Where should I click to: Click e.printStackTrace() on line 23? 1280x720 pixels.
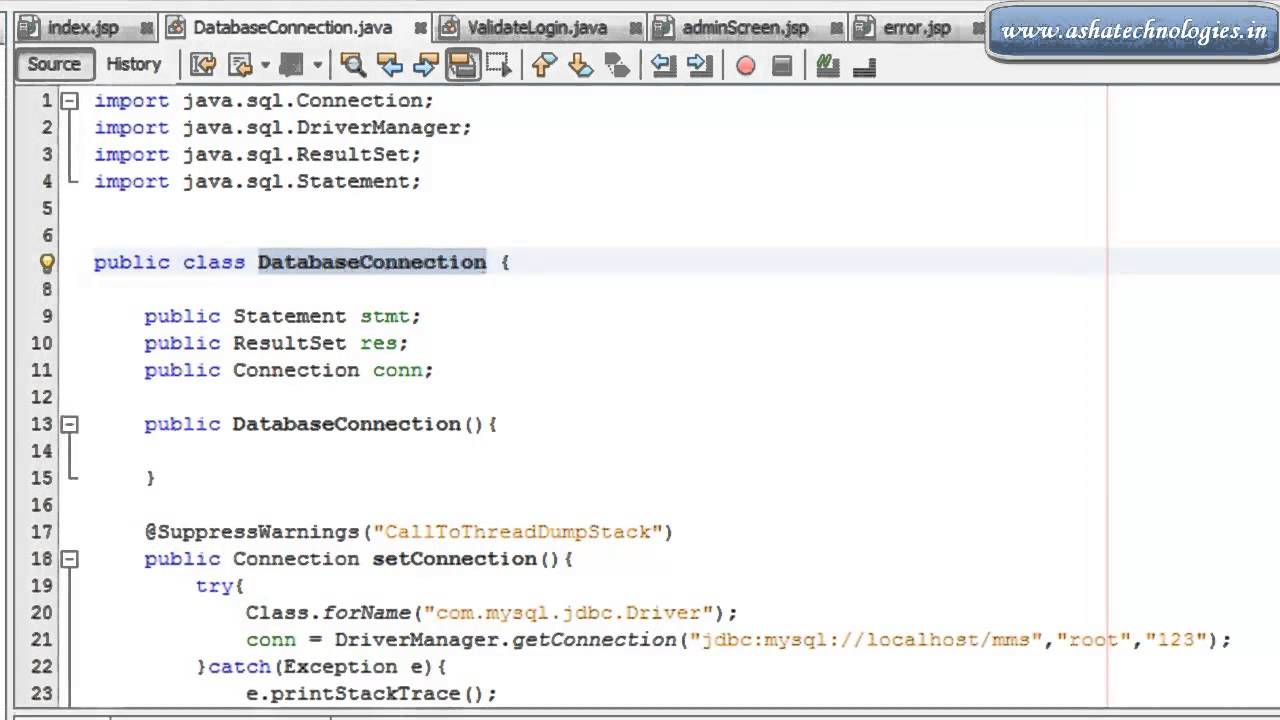371,694
